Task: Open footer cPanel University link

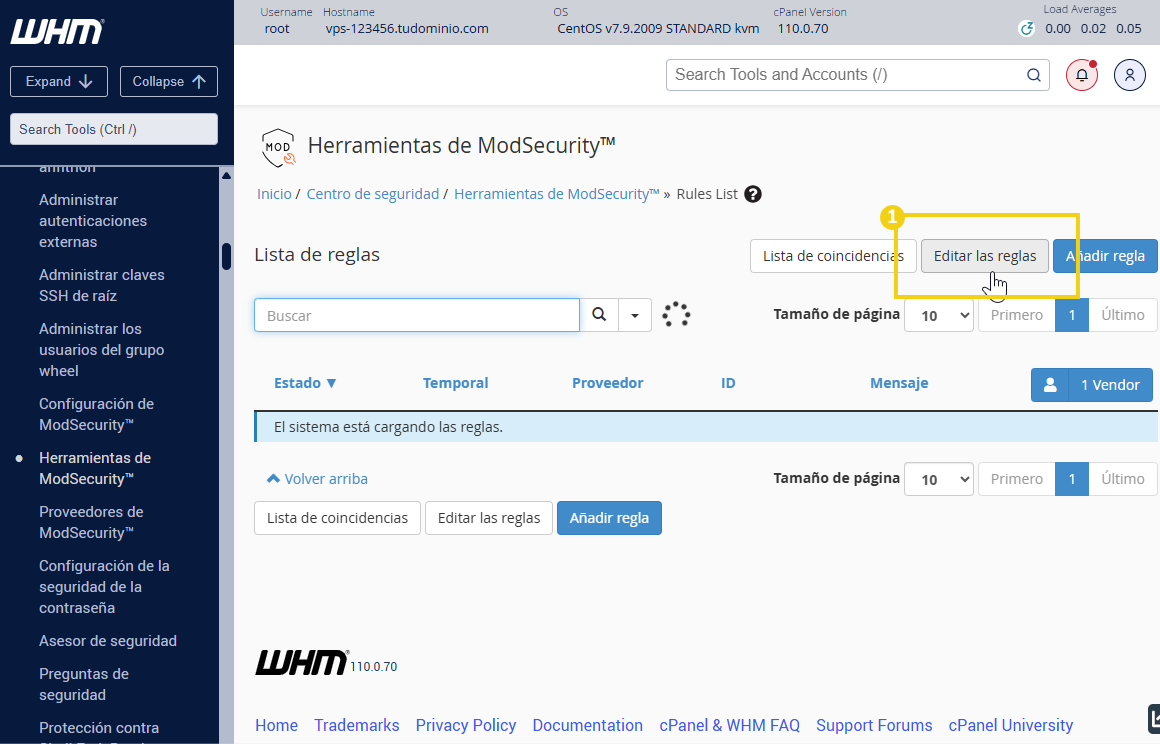Action: coord(1011,726)
